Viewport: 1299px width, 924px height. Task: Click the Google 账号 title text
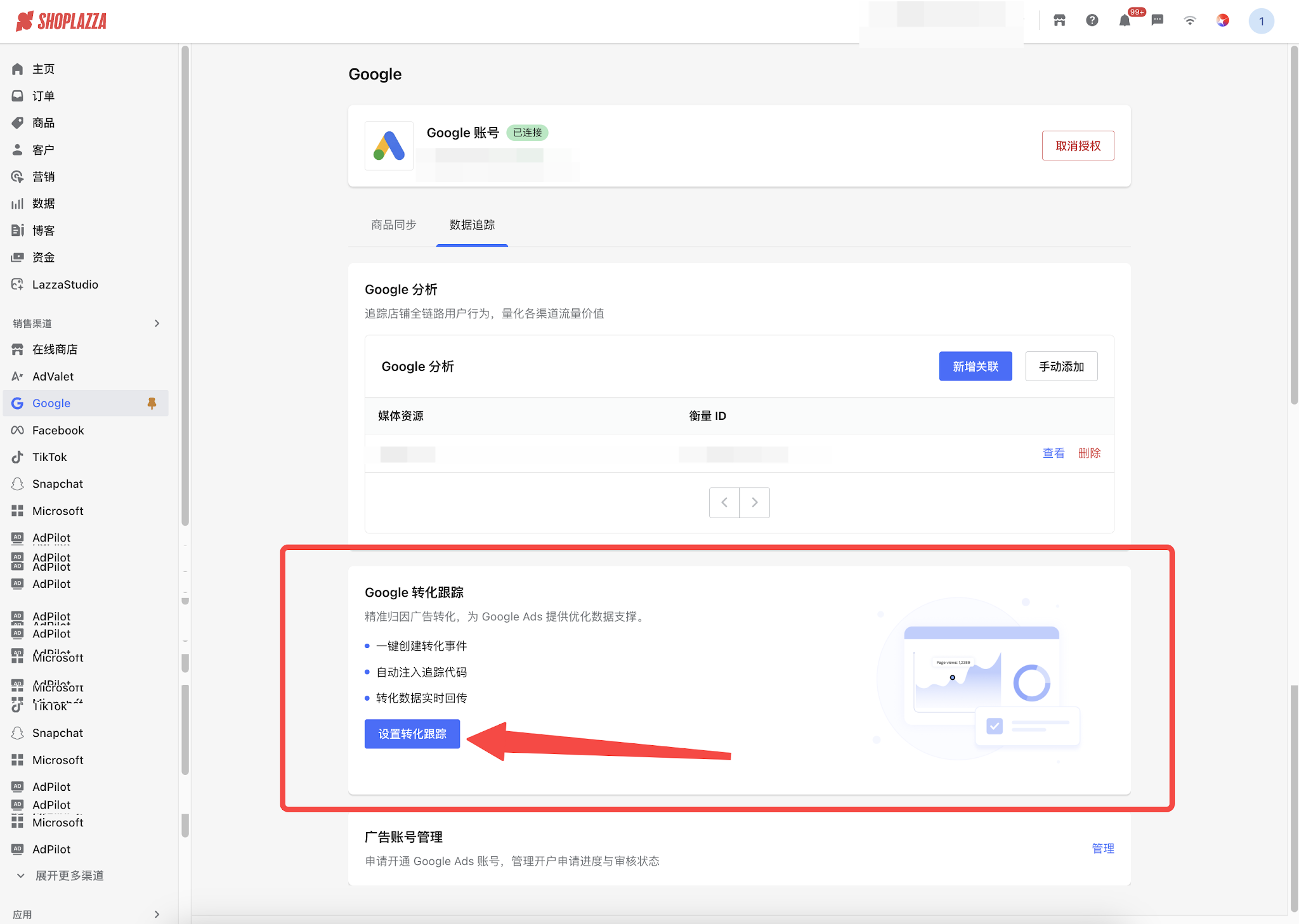[462, 133]
